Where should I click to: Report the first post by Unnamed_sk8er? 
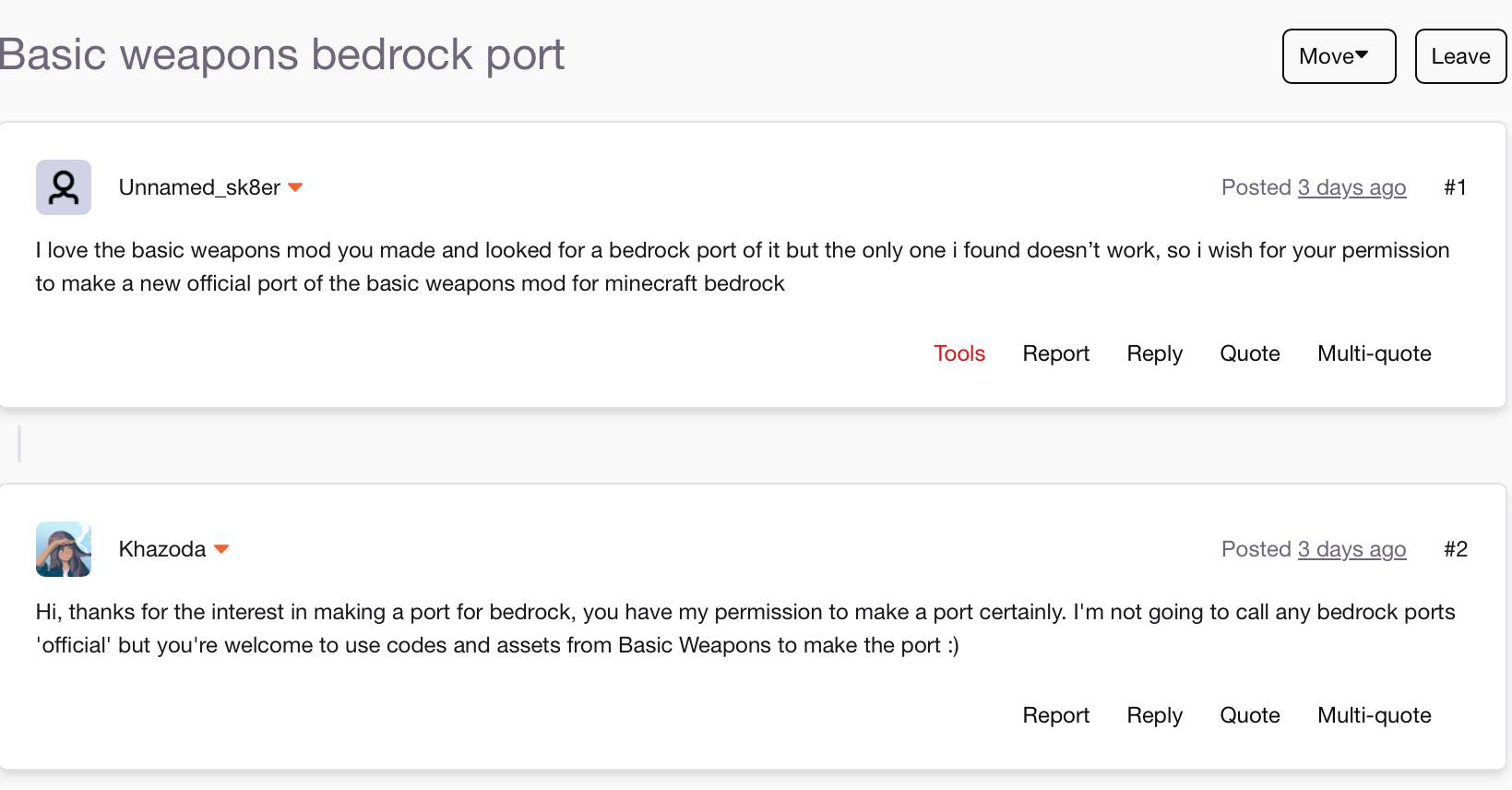tap(1055, 353)
